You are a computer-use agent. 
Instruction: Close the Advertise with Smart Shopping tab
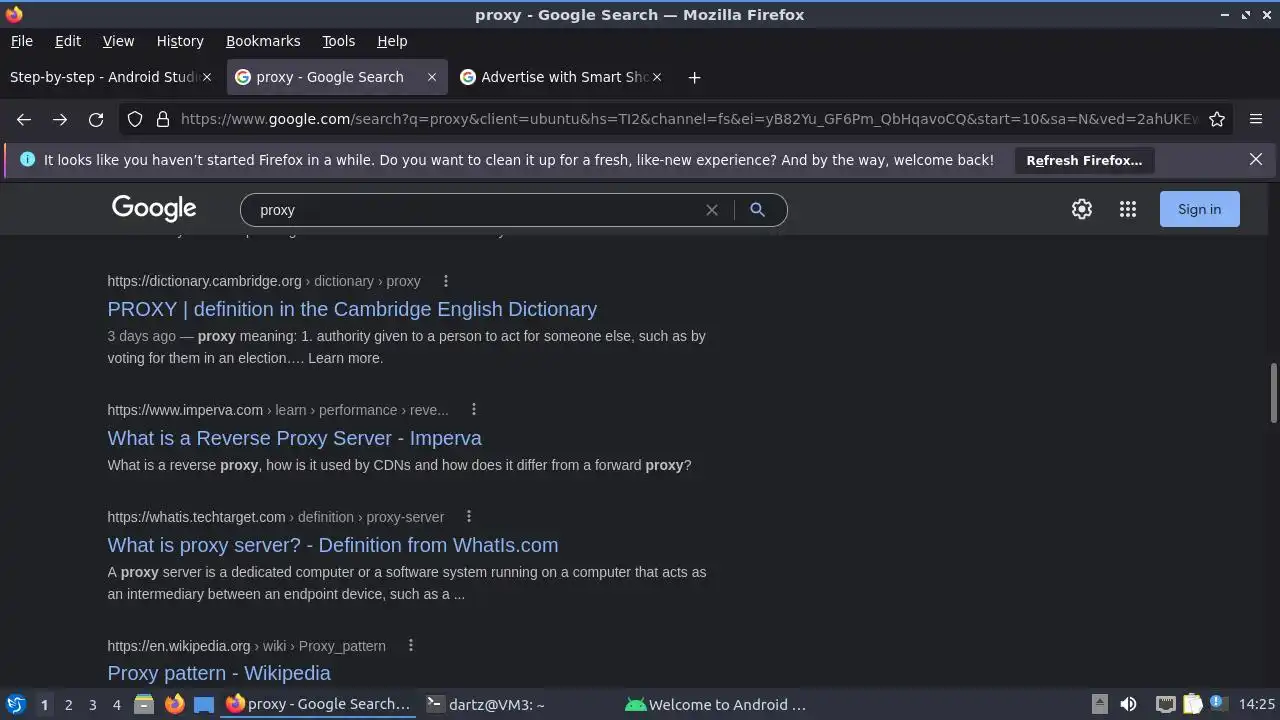(657, 77)
